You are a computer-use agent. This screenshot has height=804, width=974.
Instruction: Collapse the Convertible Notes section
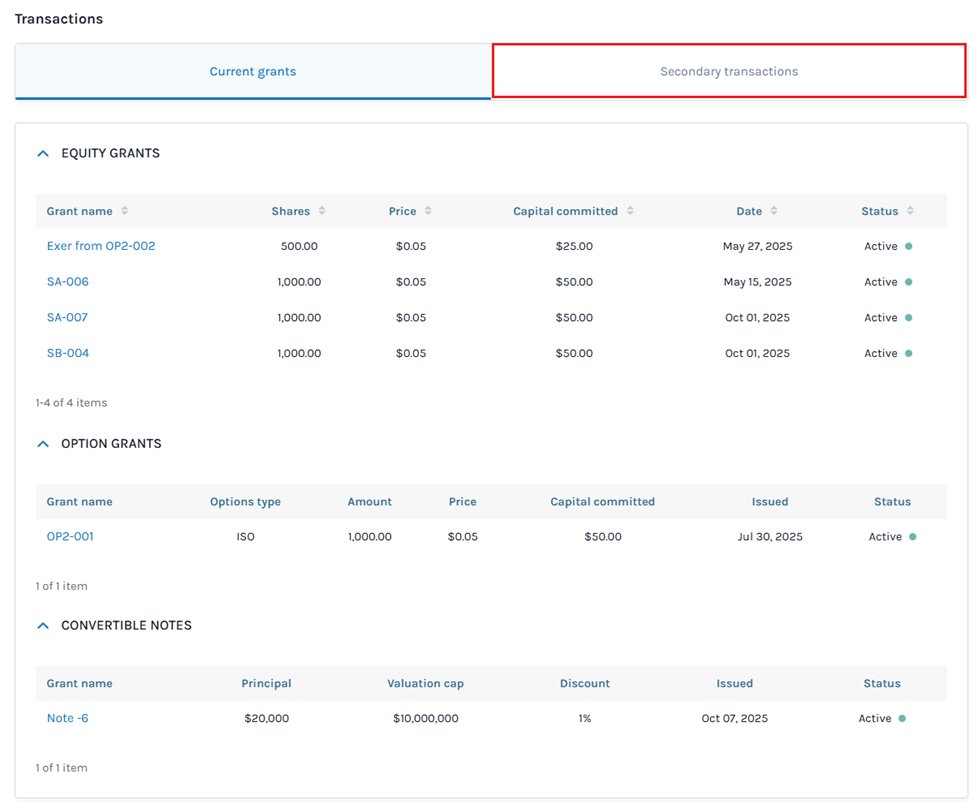click(43, 626)
